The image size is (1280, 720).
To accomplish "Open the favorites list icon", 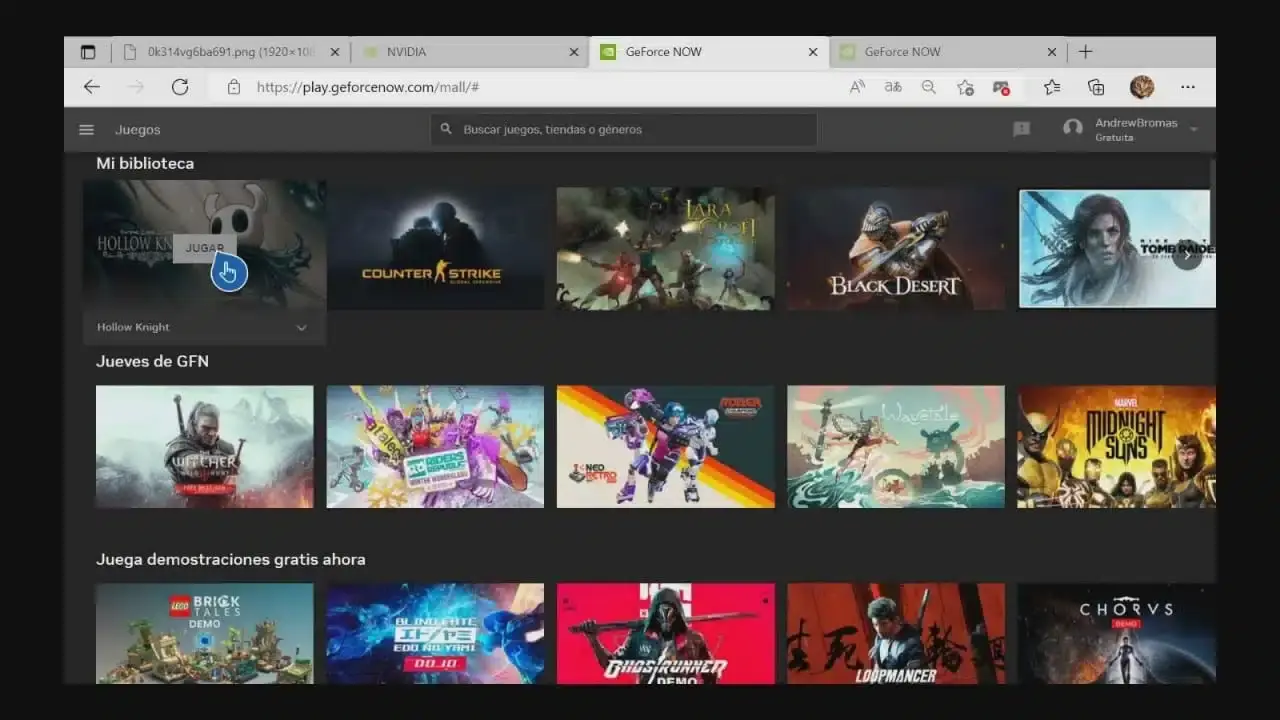I will point(1052,87).
